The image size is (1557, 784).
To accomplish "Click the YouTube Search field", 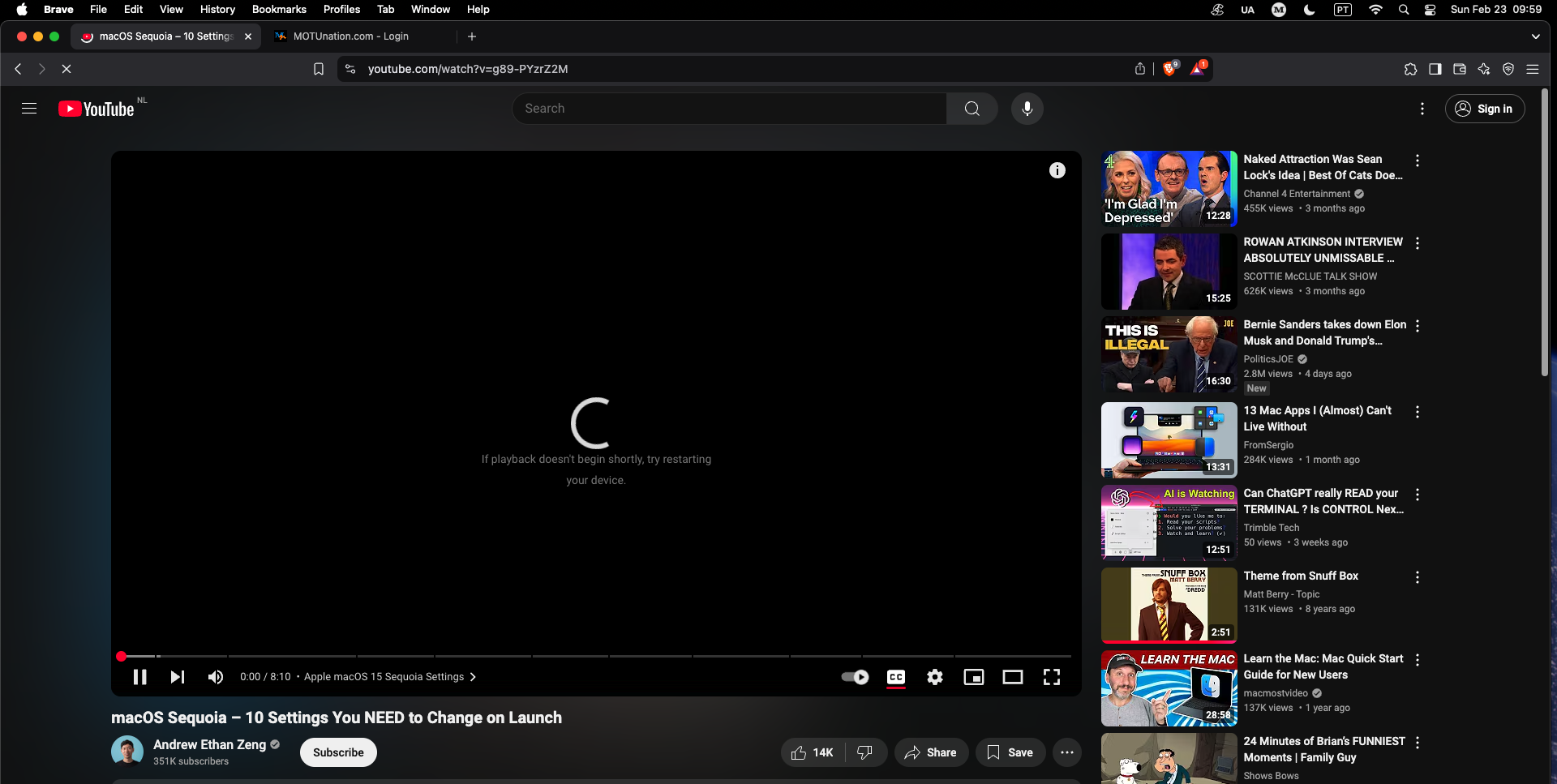I will tap(729, 109).
